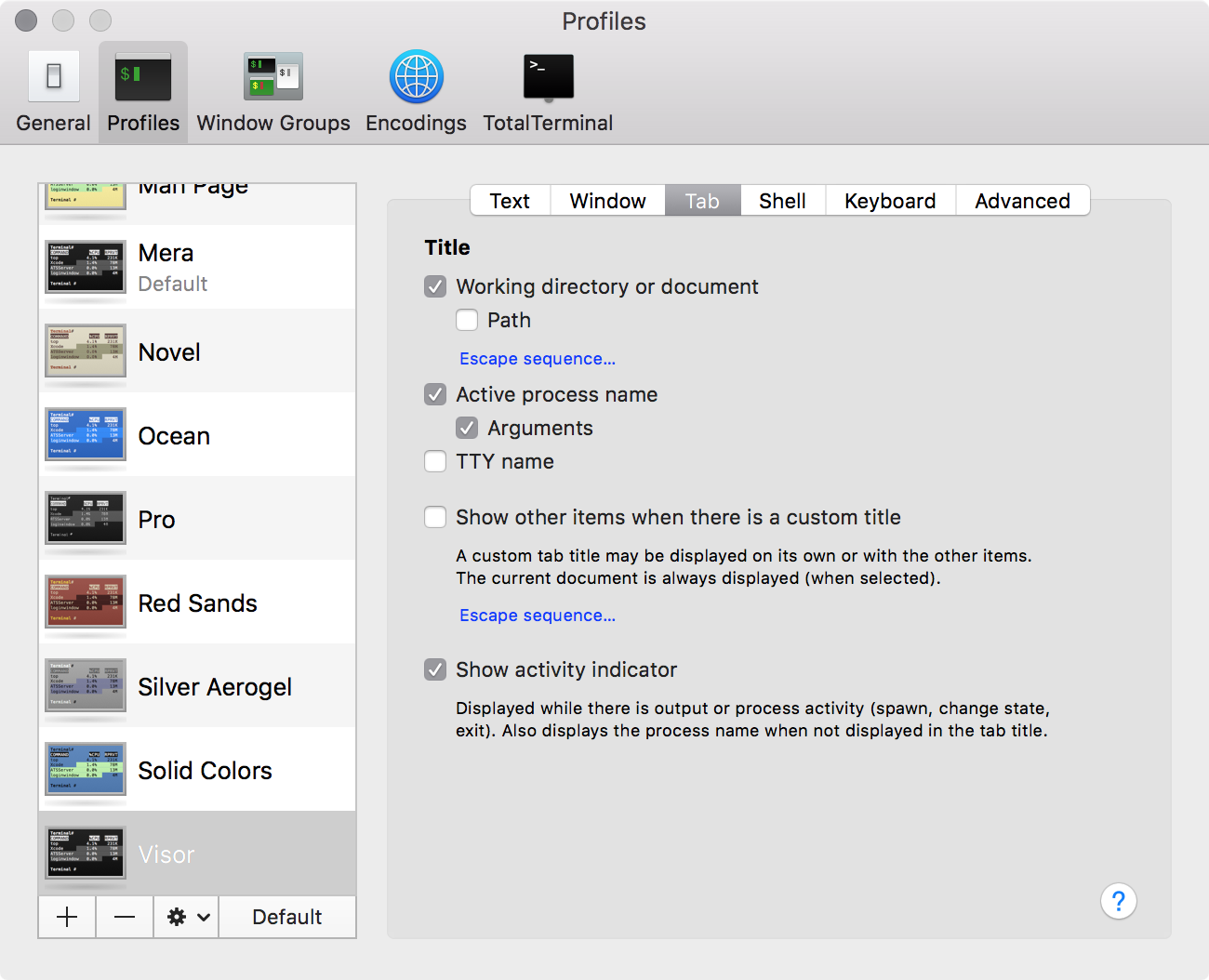
Task: Switch to the Advanced tab
Action: [x=1022, y=201]
